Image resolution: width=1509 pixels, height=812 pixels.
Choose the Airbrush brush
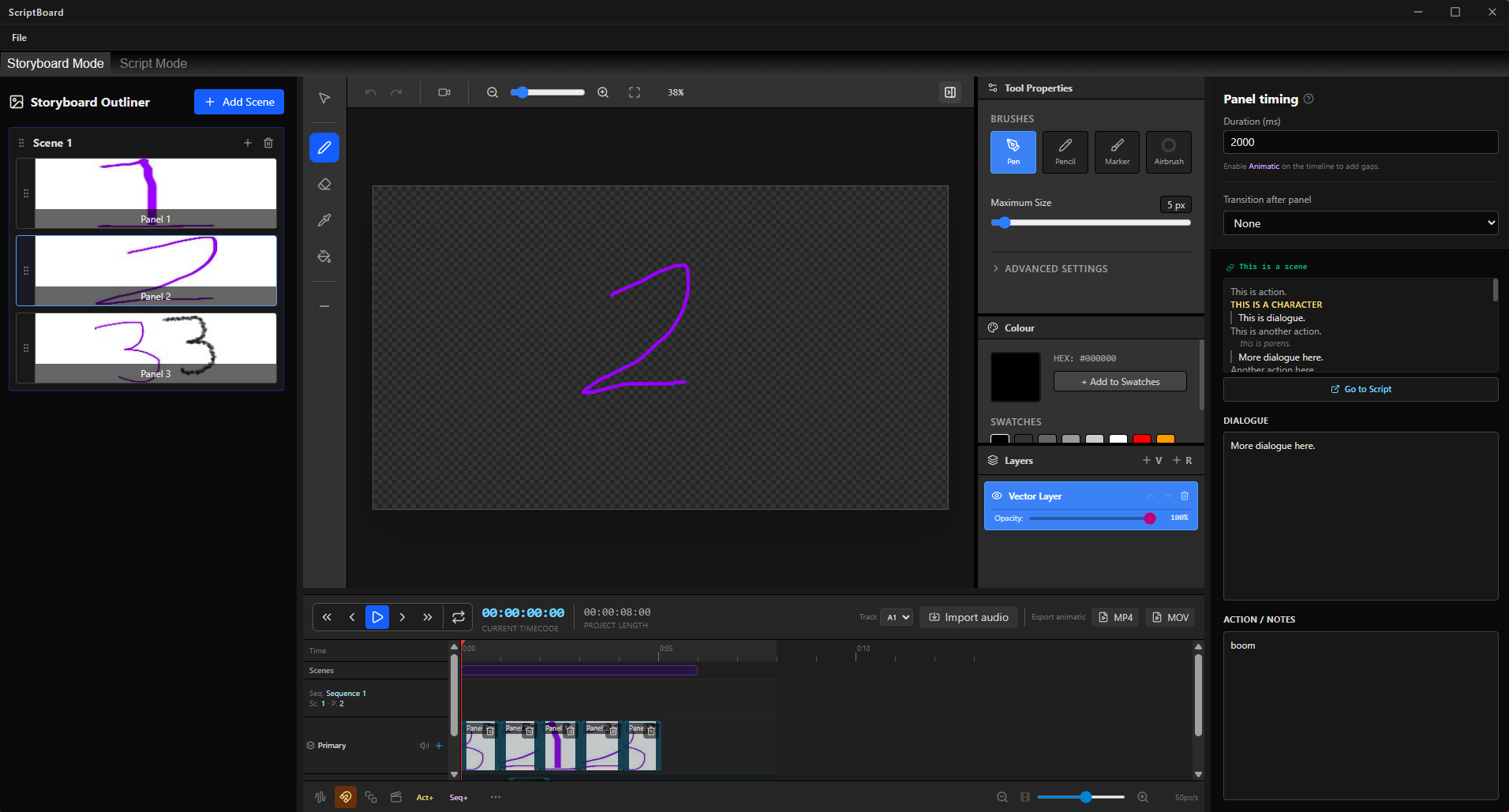pyautogui.click(x=1169, y=152)
